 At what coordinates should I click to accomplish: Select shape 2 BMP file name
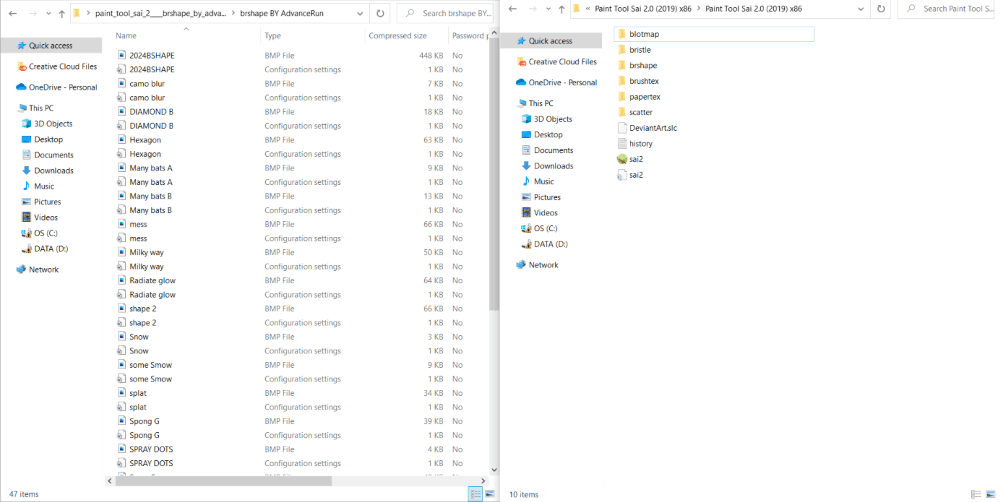(143, 308)
